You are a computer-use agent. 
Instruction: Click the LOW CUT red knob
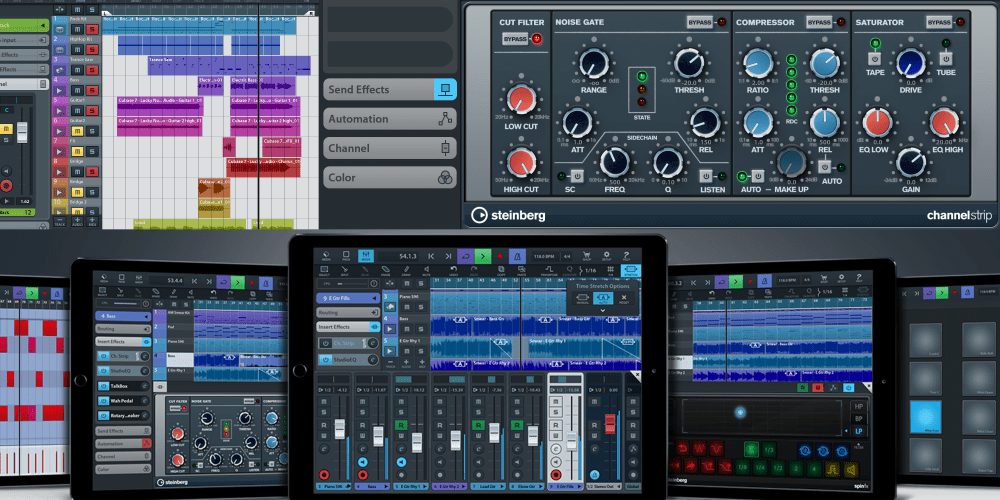(x=520, y=100)
